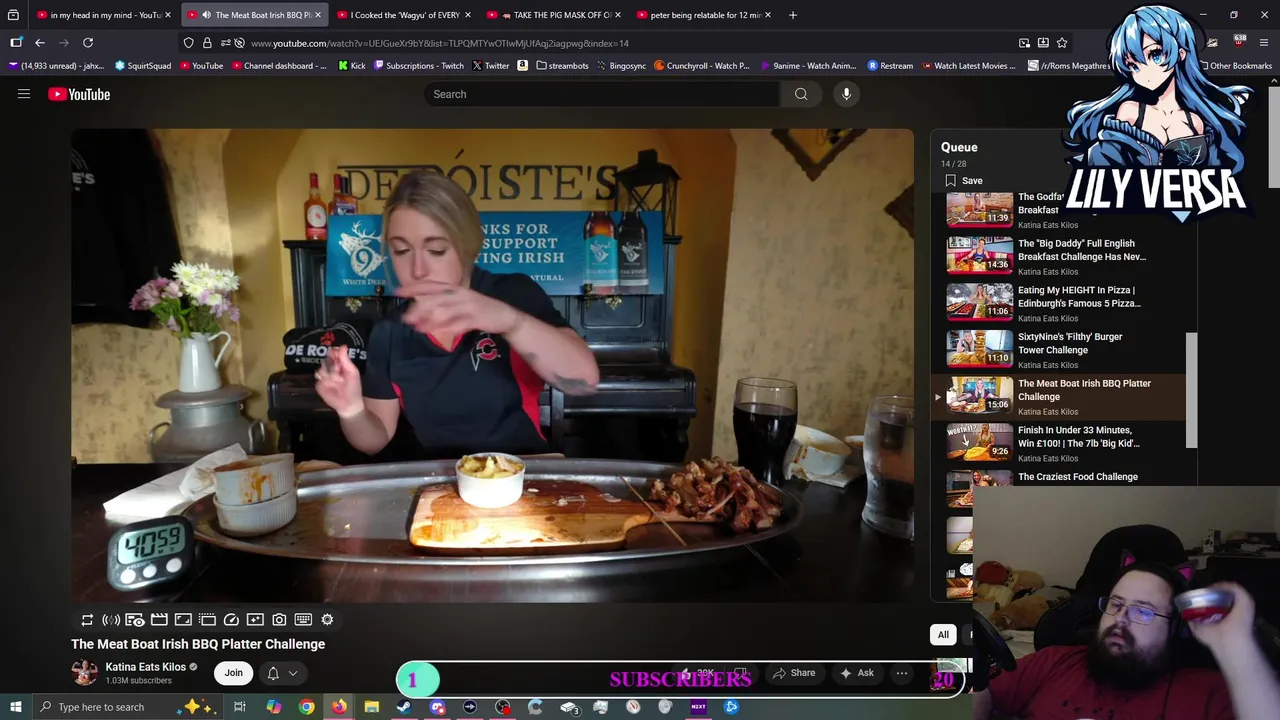
Task: Save the queue with the Save button
Action: click(963, 181)
